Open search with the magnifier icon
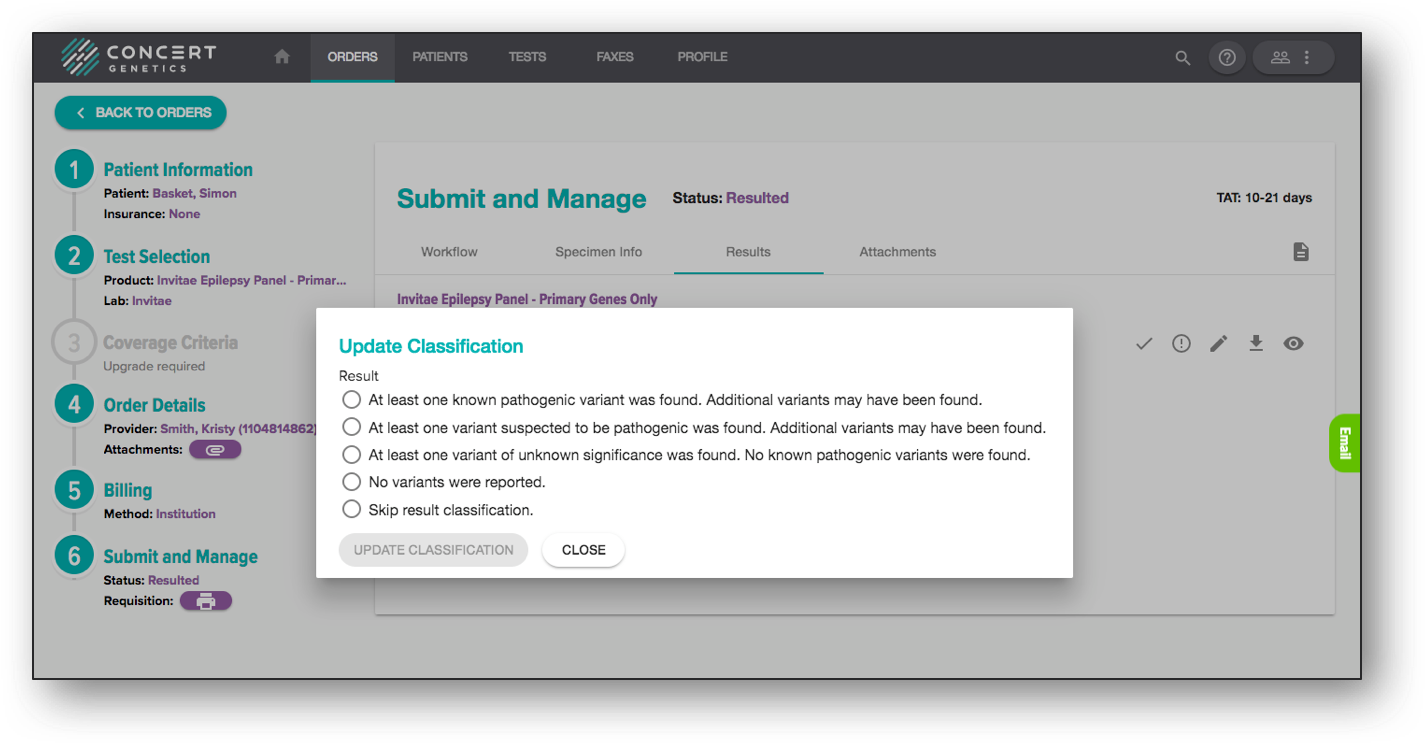 pyautogui.click(x=1182, y=58)
